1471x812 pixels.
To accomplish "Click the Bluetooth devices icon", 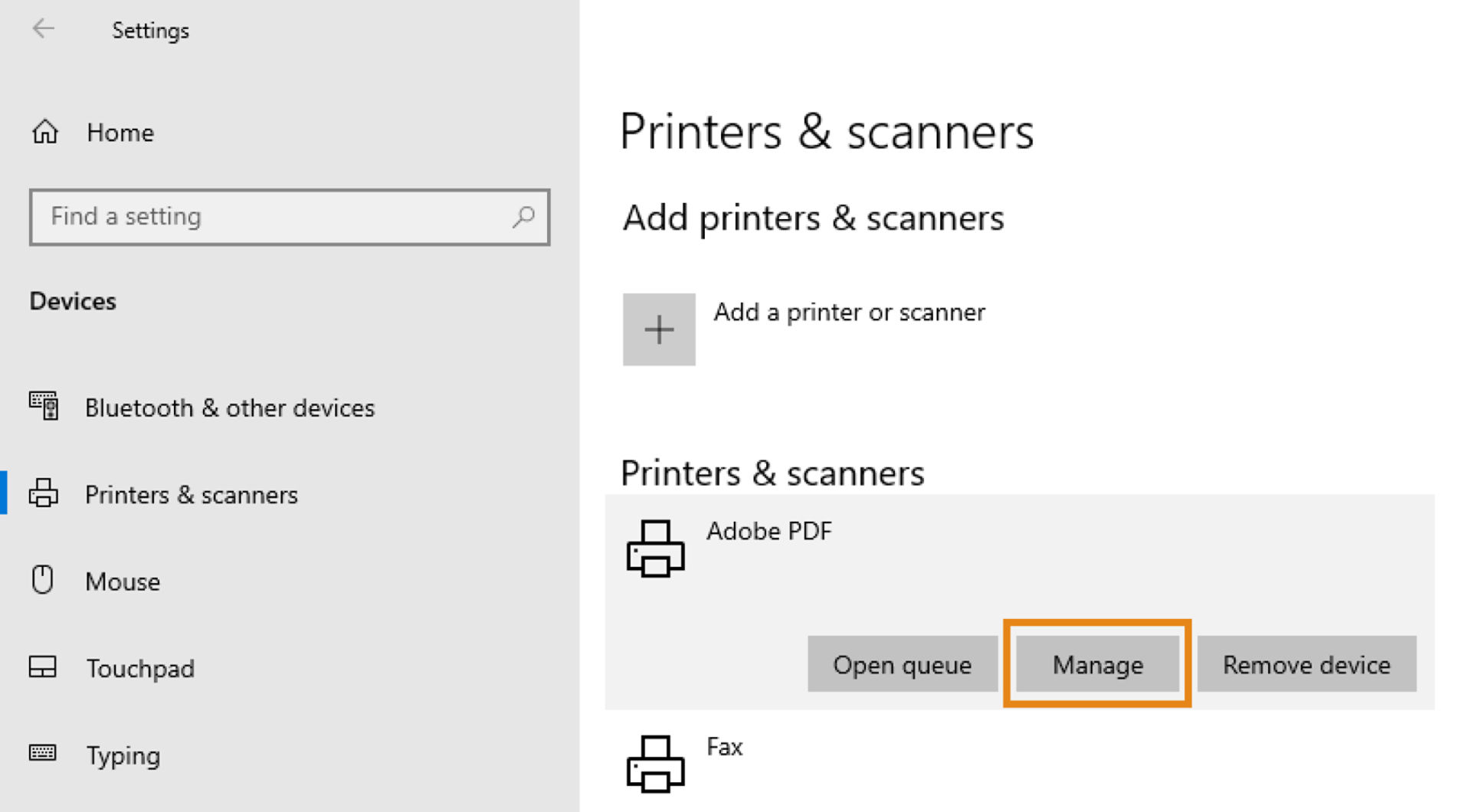I will (x=46, y=408).
